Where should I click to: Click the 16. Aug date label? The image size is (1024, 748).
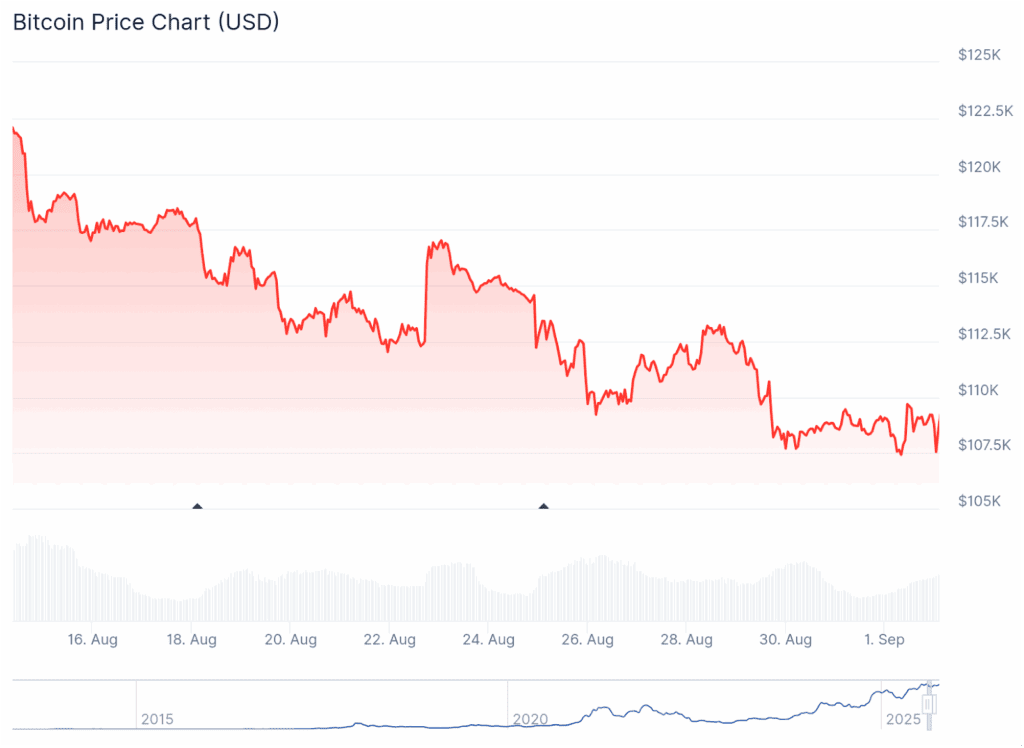[x=91, y=640]
